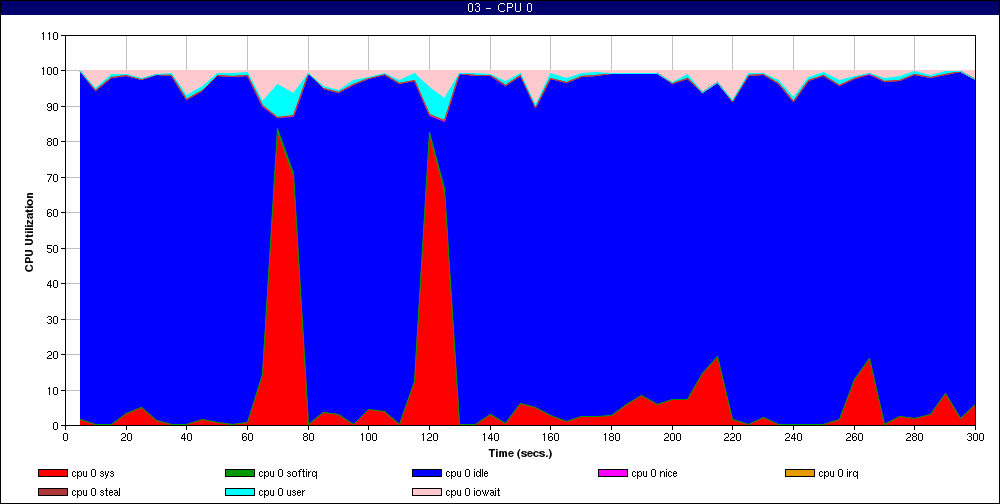Click the green cpu 0 softirq legend swatch
Image resolution: width=1000 pixels, height=504 pixels.
pos(240,473)
